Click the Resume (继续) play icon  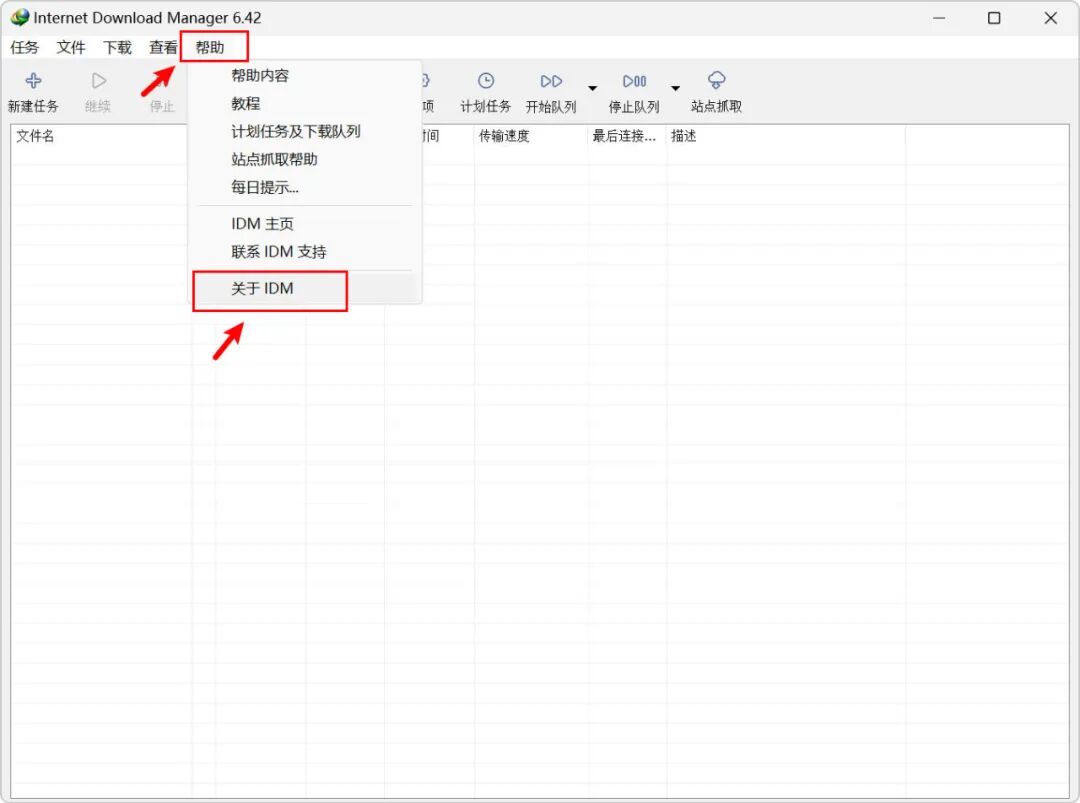click(99, 81)
